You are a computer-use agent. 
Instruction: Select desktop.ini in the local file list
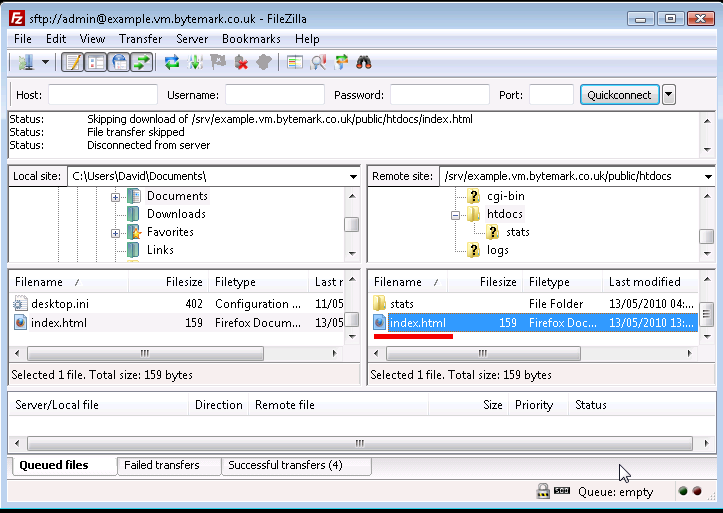[x=60, y=304]
